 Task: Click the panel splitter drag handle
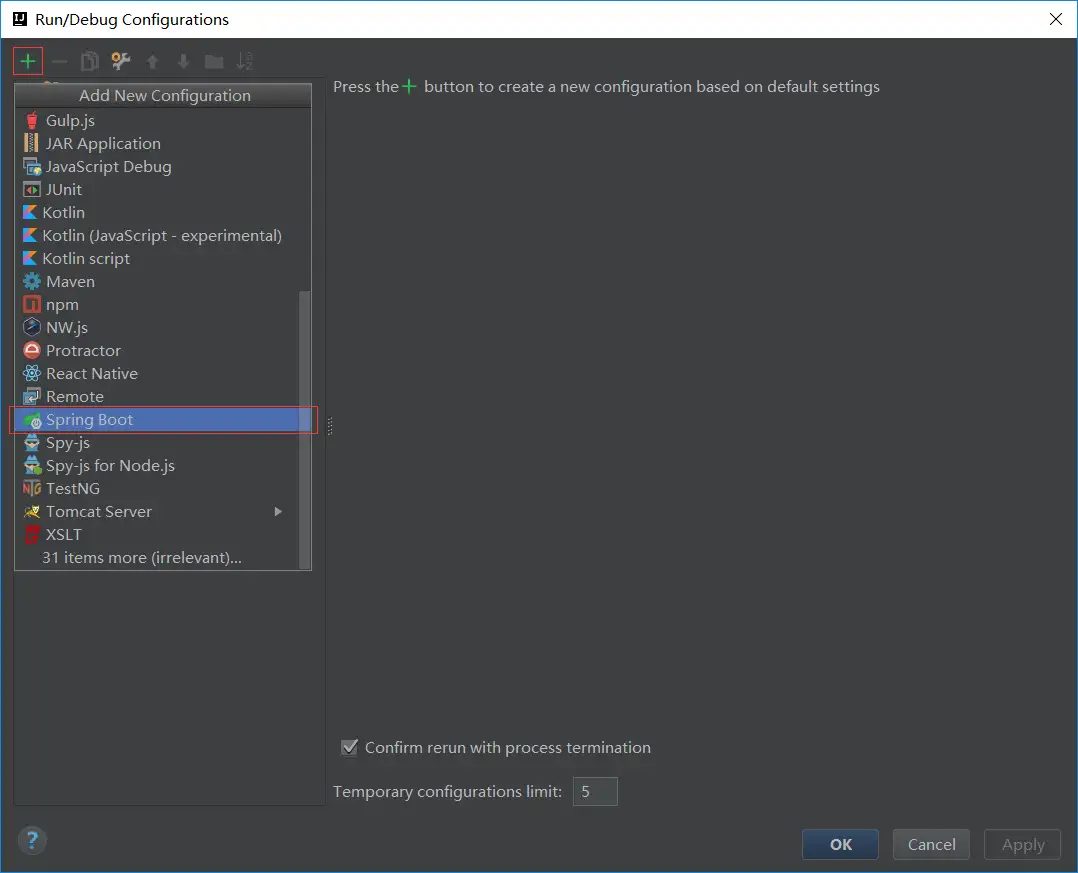[x=329, y=427]
